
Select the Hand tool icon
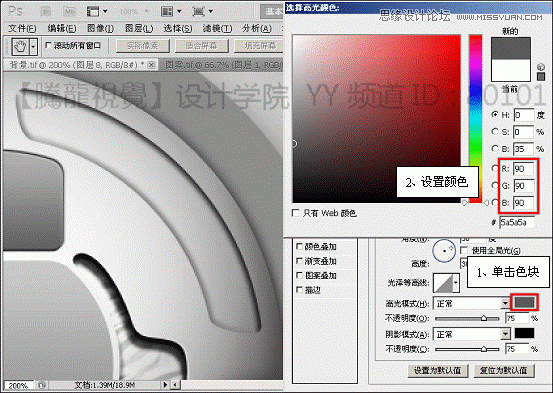(x=20, y=46)
